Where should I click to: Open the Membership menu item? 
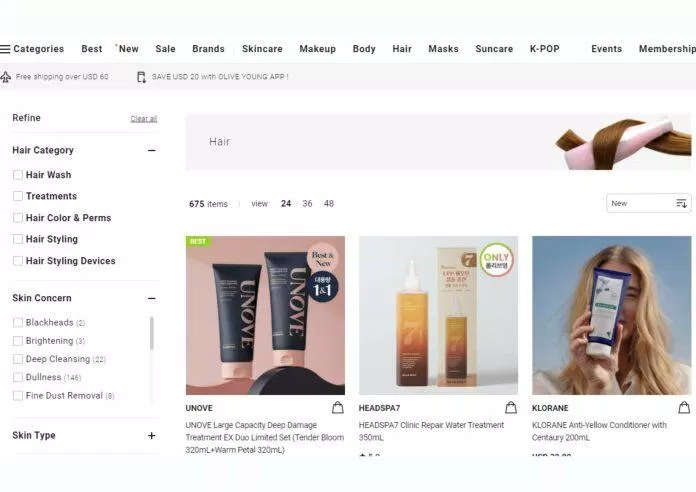point(667,49)
